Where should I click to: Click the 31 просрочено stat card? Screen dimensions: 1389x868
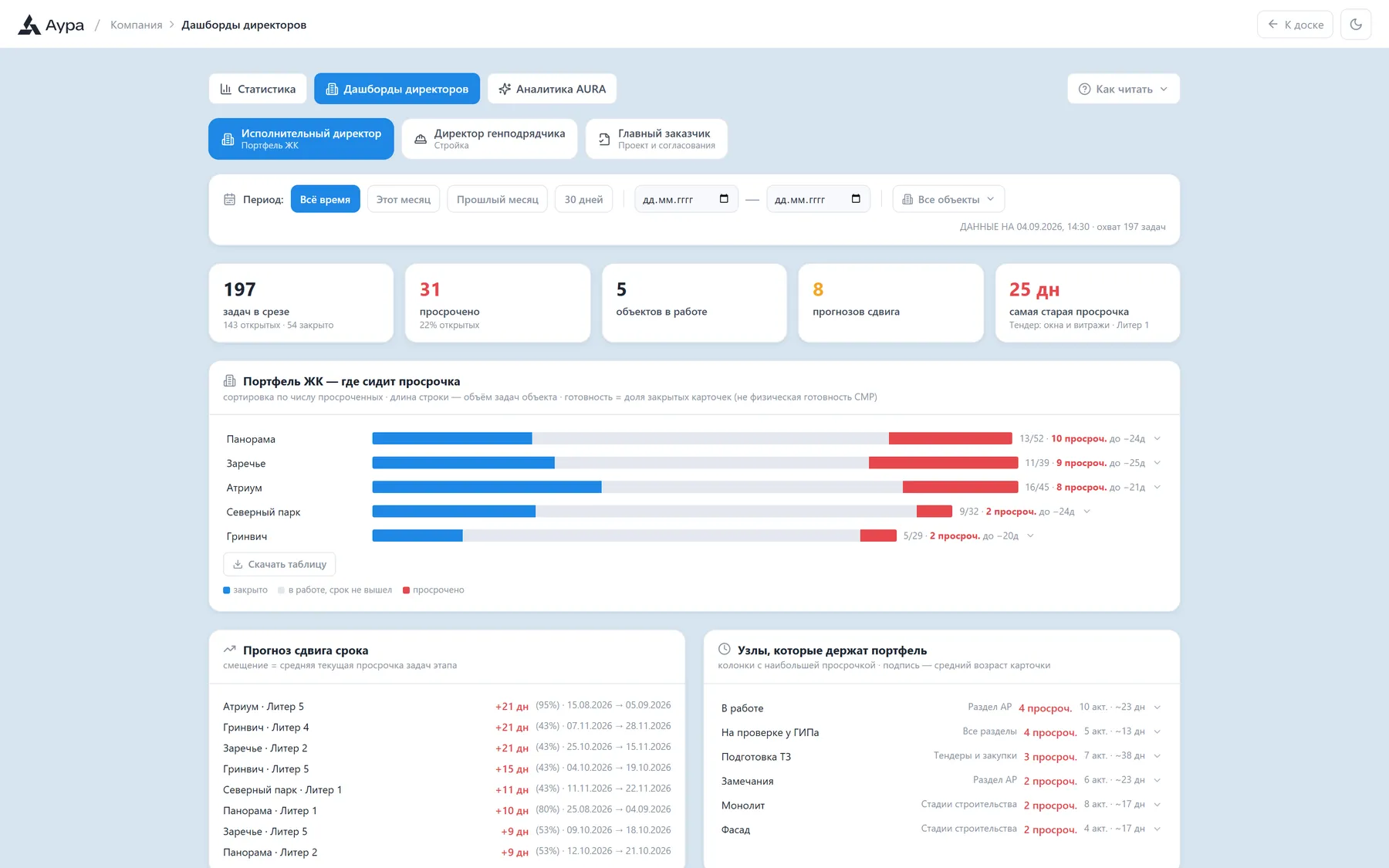coord(498,303)
